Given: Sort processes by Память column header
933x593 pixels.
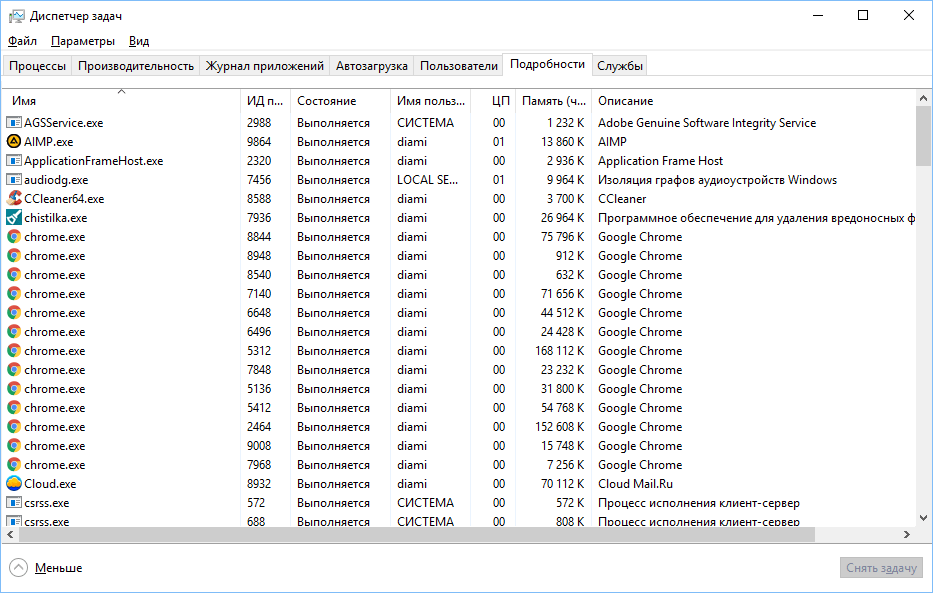Looking at the screenshot, I should (553, 101).
